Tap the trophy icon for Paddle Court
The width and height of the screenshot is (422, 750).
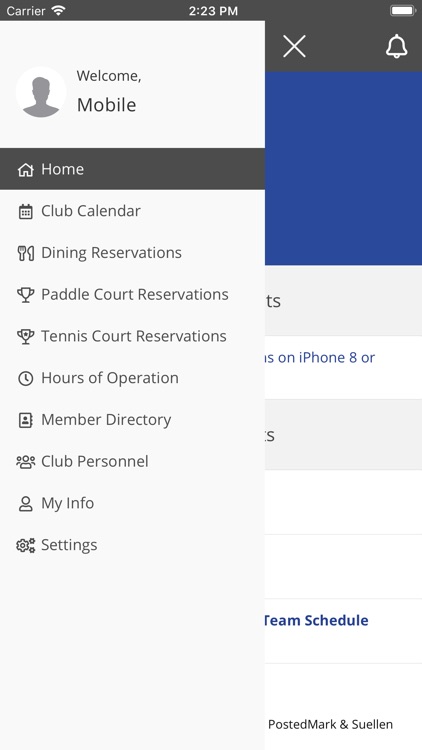25,295
